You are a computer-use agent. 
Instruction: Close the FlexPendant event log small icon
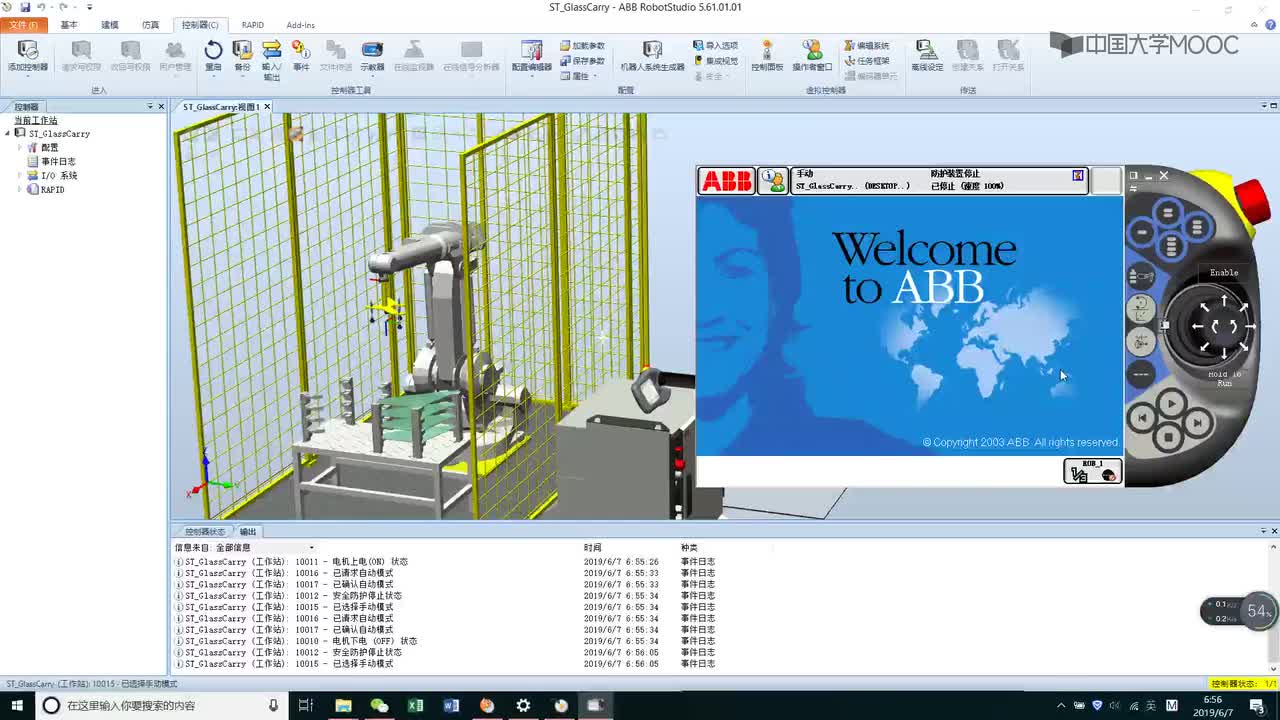pyautogui.click(x=1077, y=175)
